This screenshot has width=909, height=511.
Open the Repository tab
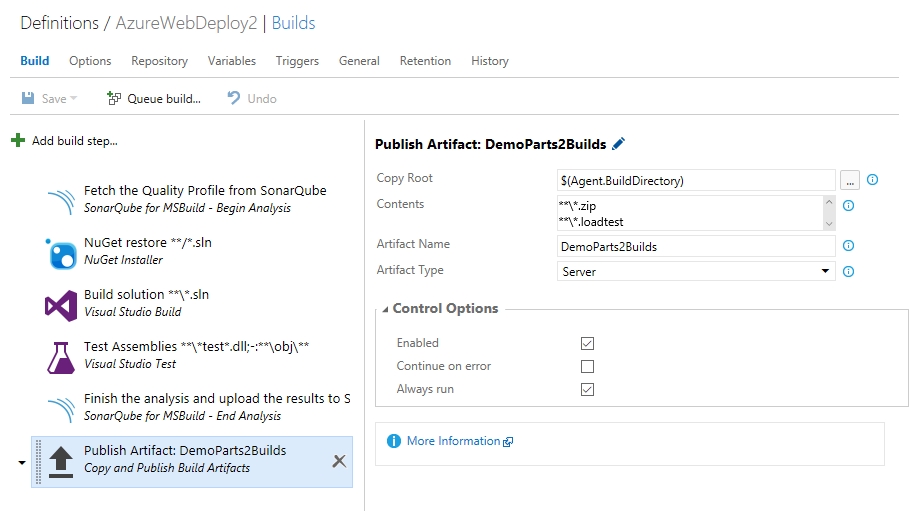159,61
